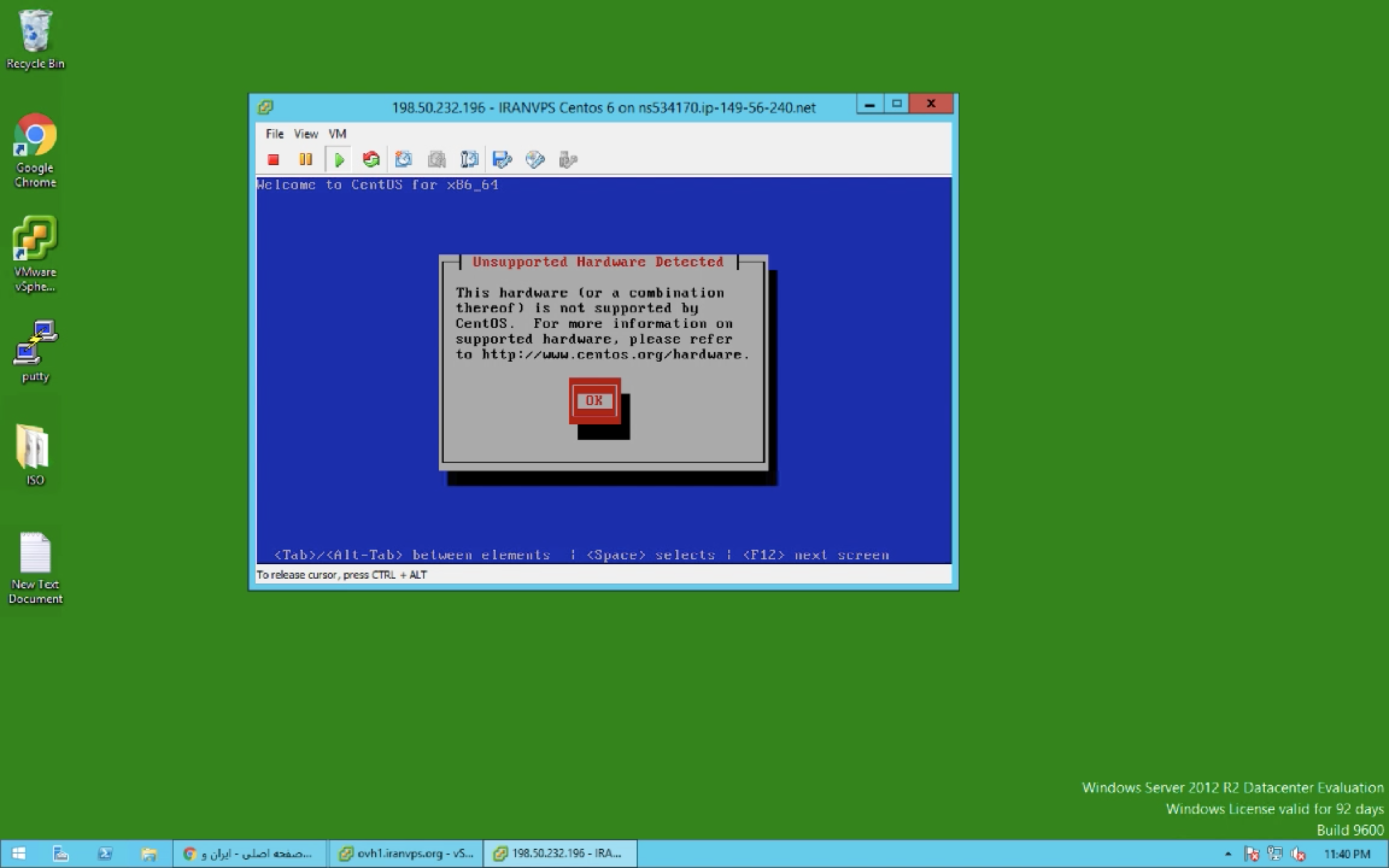Click the Windows Start button

coord(18,854)
